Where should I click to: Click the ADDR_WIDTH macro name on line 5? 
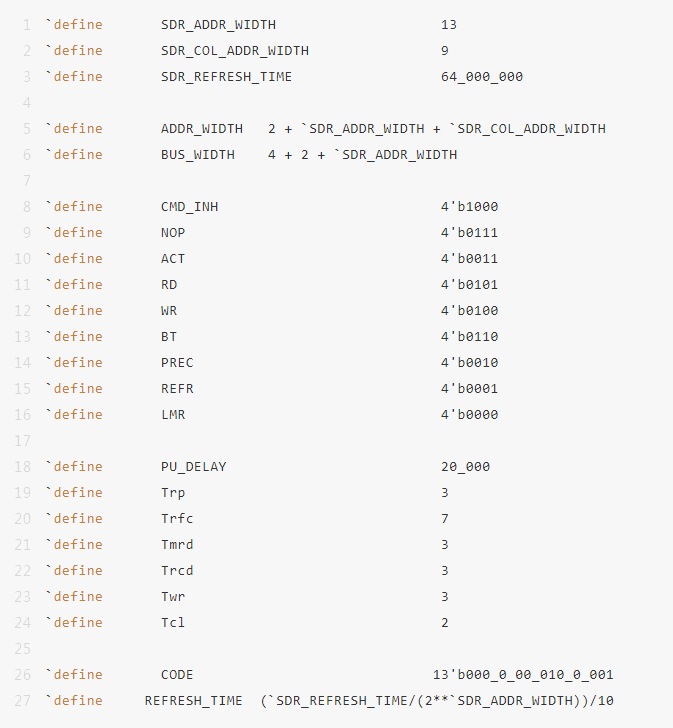coord(202,129)
